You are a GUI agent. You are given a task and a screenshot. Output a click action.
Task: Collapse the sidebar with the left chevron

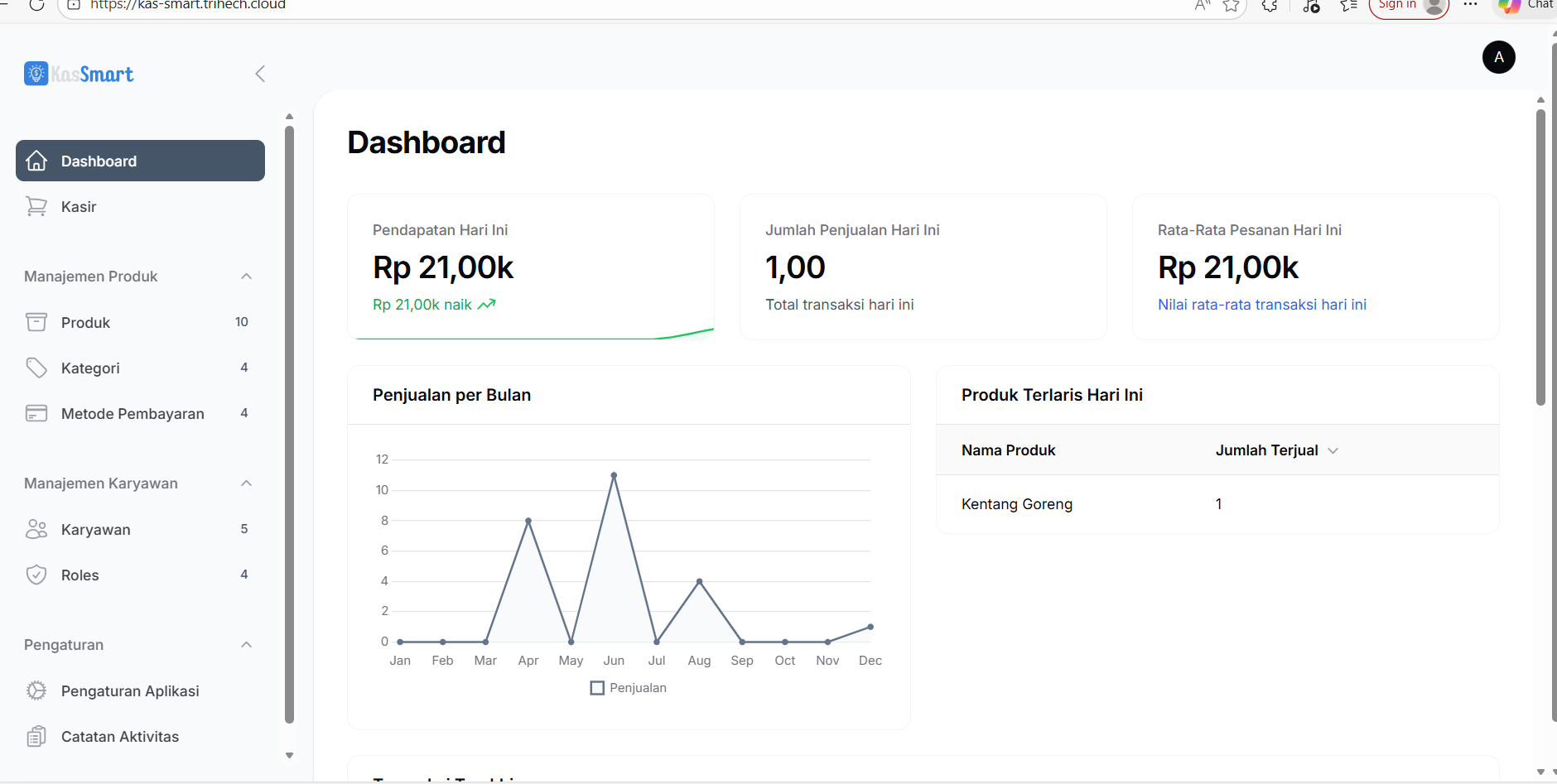(260, 74)
